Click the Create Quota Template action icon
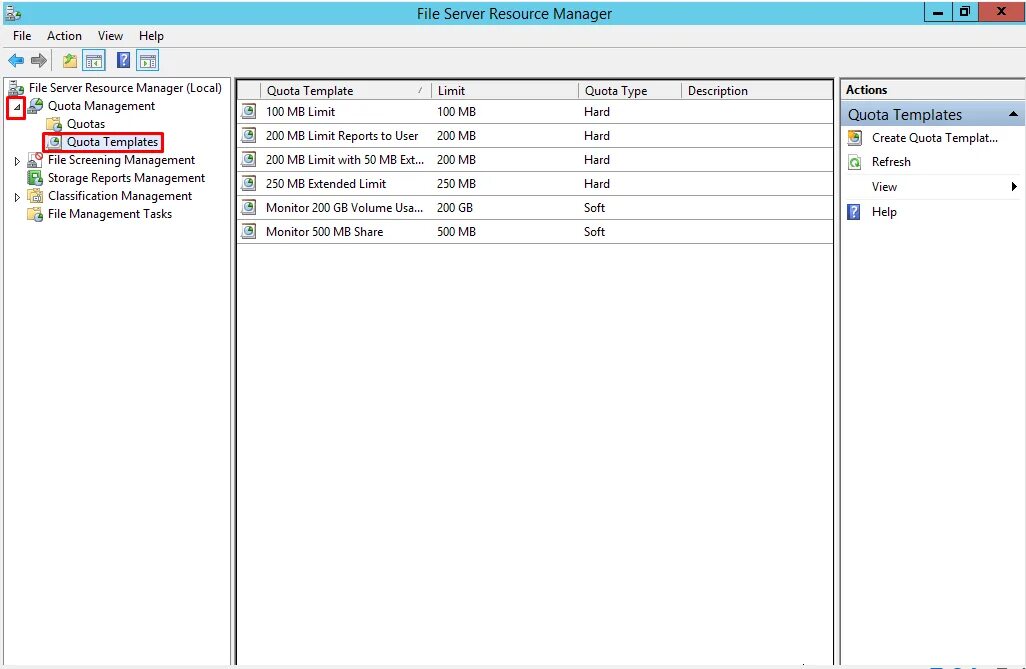The width and height of the screenshot is (1026, 669). coord(855,137)
